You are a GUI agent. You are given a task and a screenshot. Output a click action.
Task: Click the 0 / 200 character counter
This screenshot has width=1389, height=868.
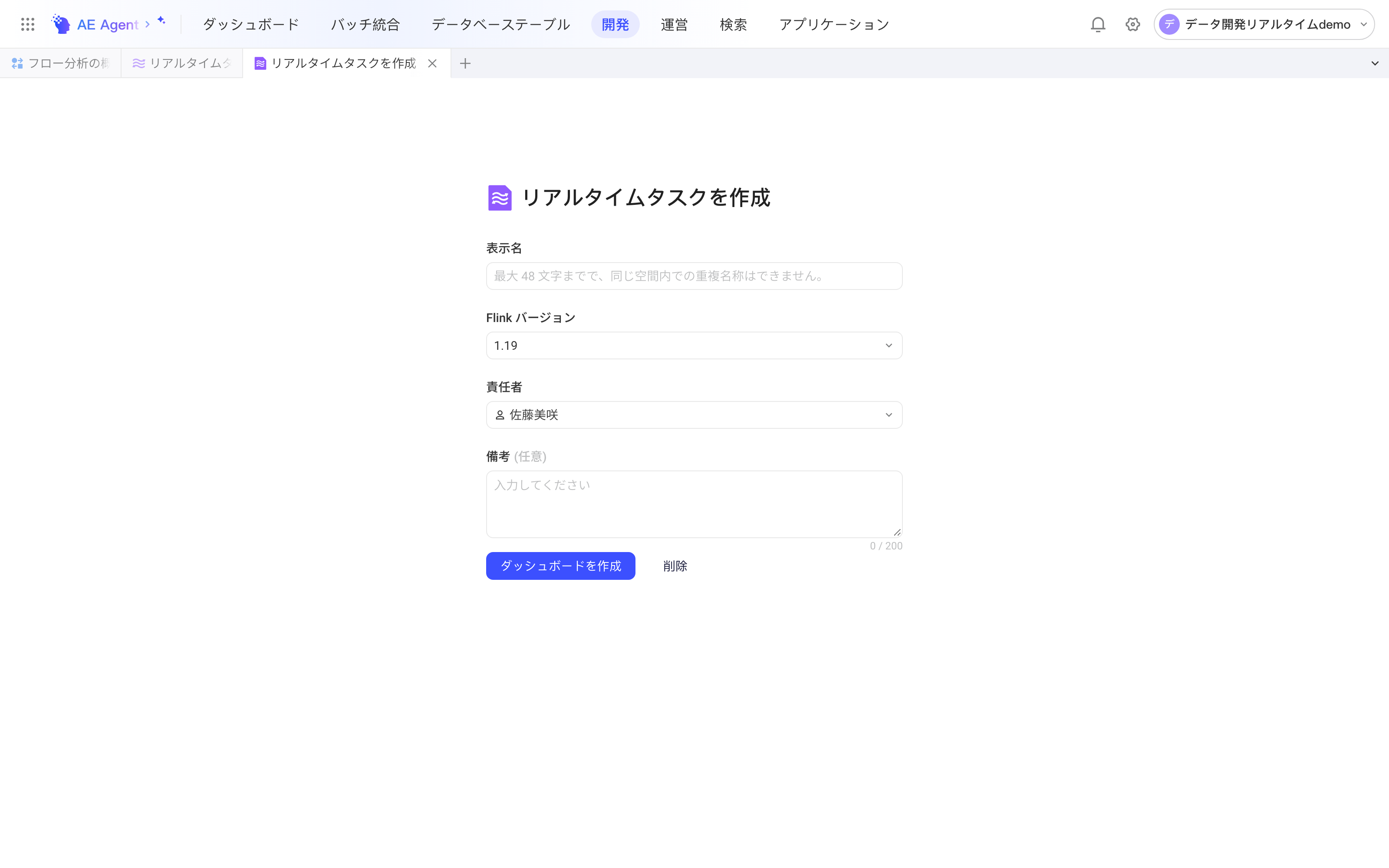[x=885, y=546]
